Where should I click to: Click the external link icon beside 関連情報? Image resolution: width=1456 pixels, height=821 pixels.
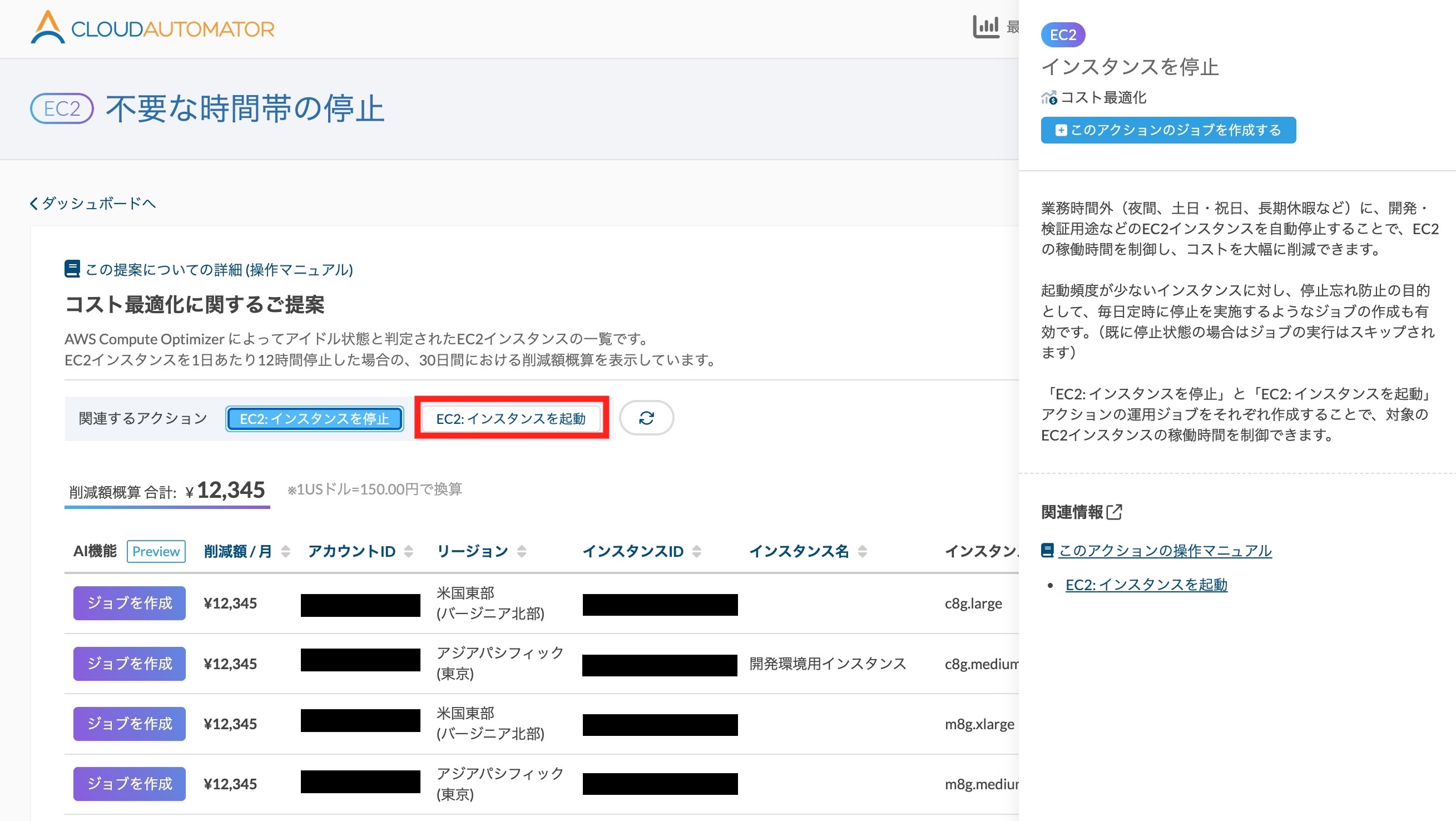click(1114, 512)
